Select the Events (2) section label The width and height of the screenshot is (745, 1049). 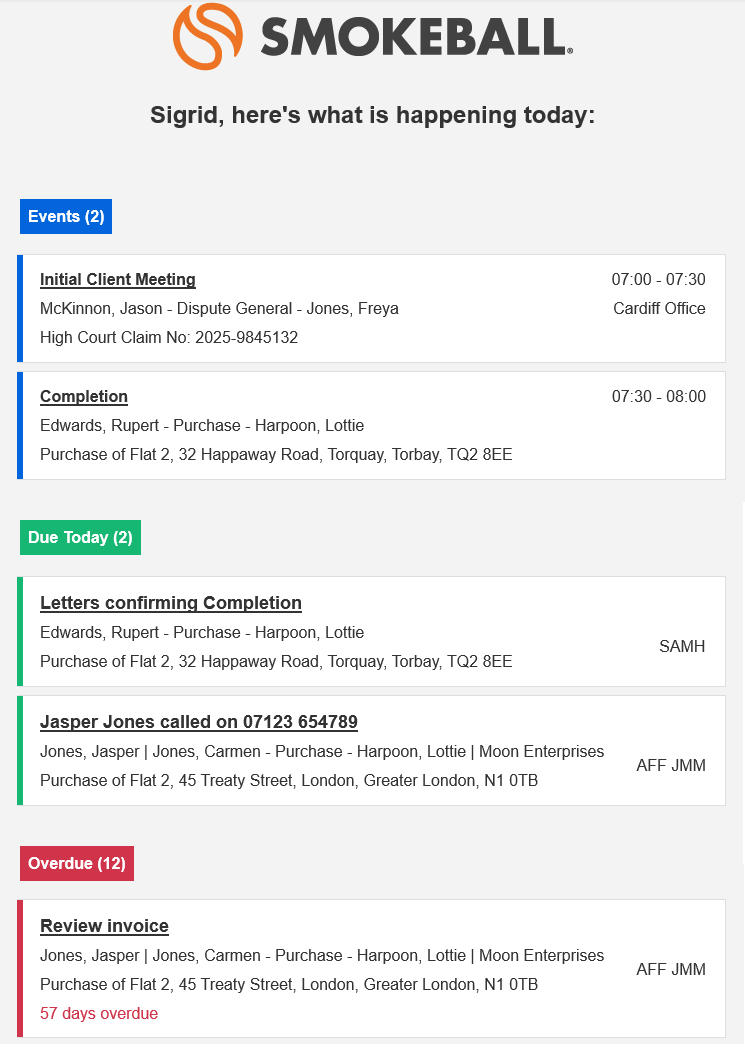pos(66,217)
